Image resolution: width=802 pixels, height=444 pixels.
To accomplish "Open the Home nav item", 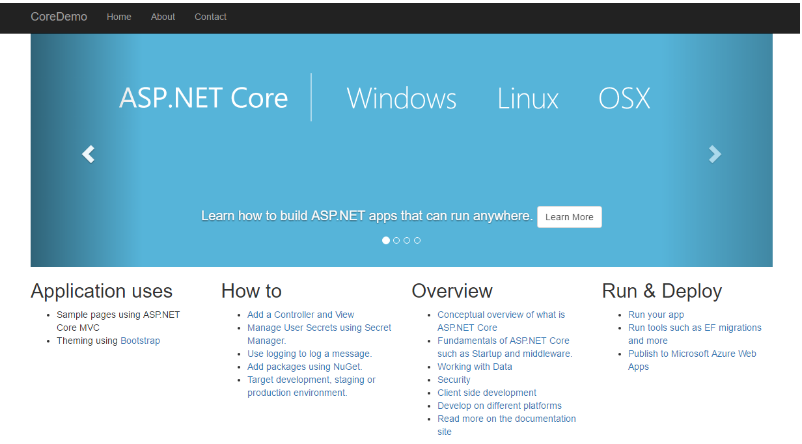I will tap(119, 17).
